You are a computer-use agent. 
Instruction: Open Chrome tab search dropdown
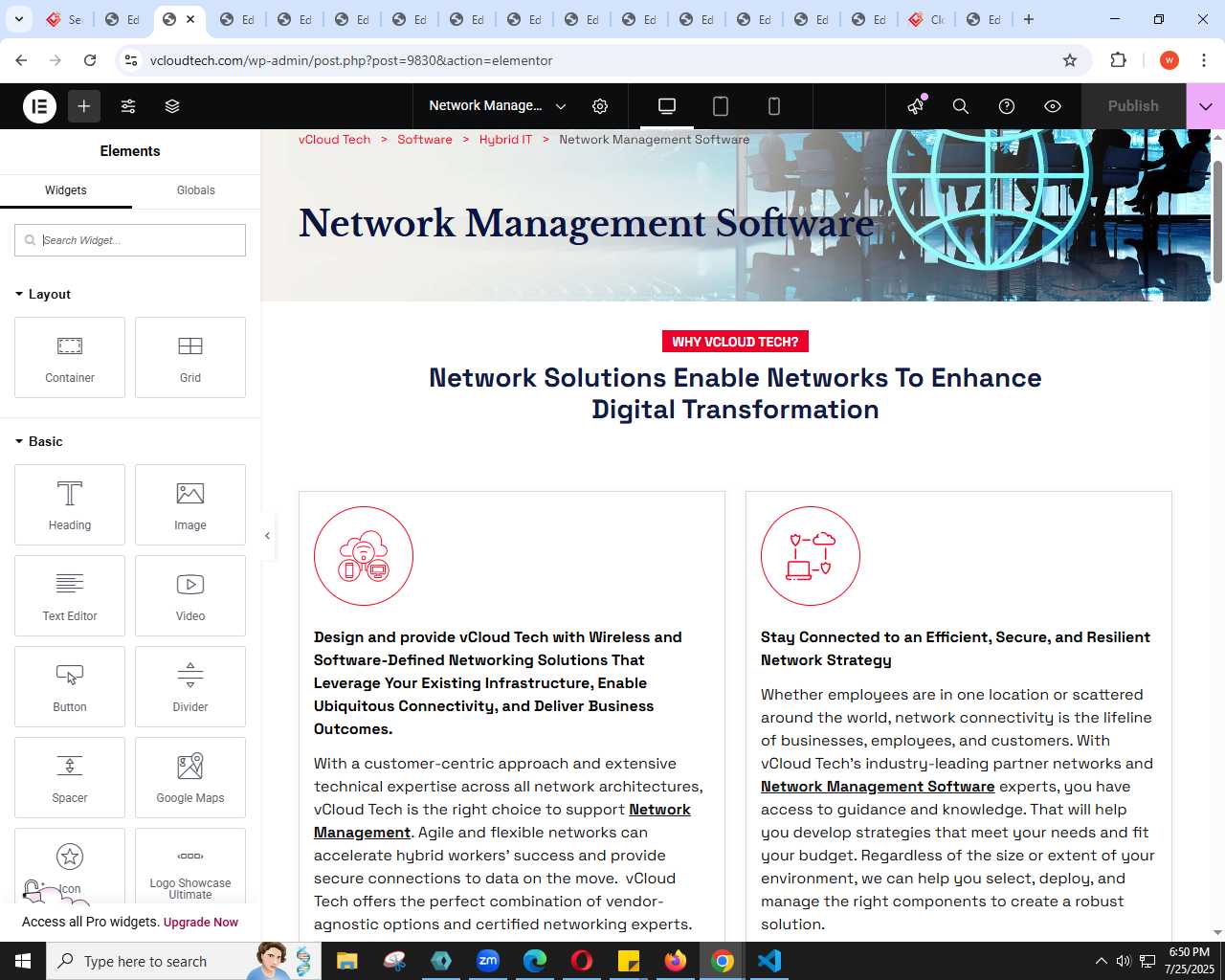point(18,19)
